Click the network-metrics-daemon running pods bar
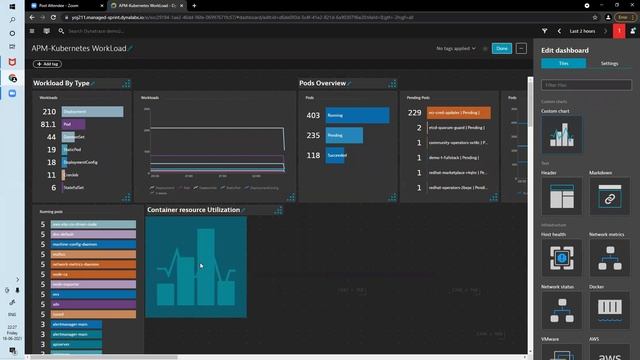640x360 pixels. click(x=93, y=264)
